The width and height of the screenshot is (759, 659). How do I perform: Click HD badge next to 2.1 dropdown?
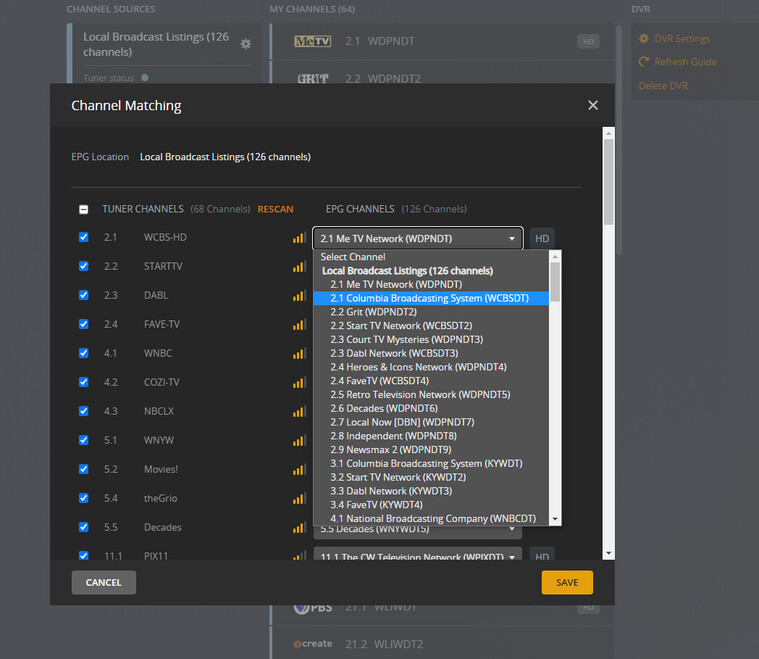pyautogui.click(x=542, y=238)
